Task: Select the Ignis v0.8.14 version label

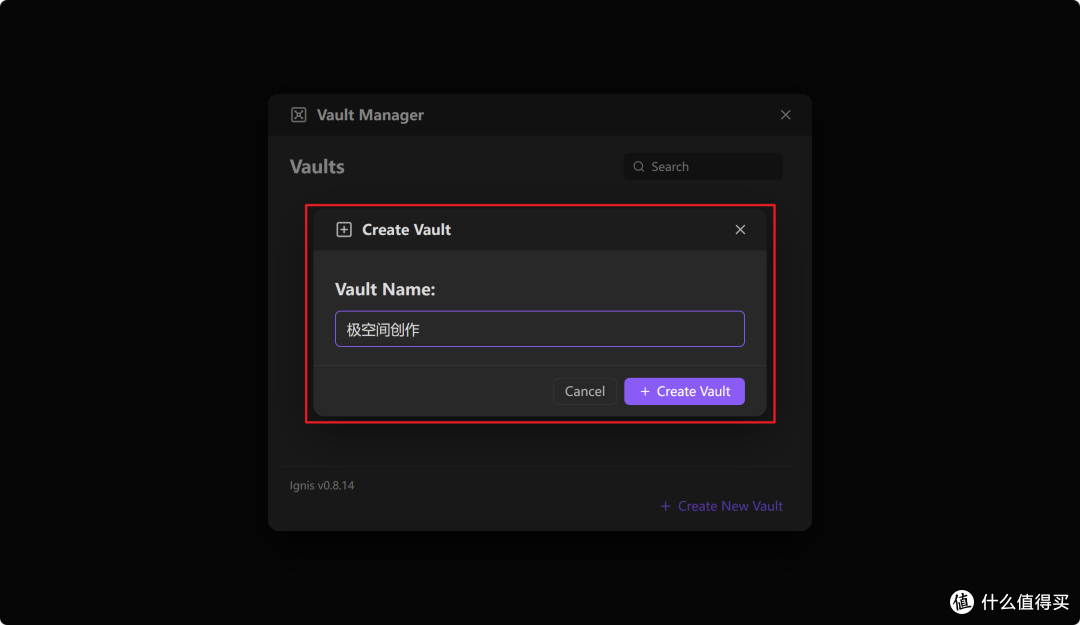Action: [x=322, y=485]
